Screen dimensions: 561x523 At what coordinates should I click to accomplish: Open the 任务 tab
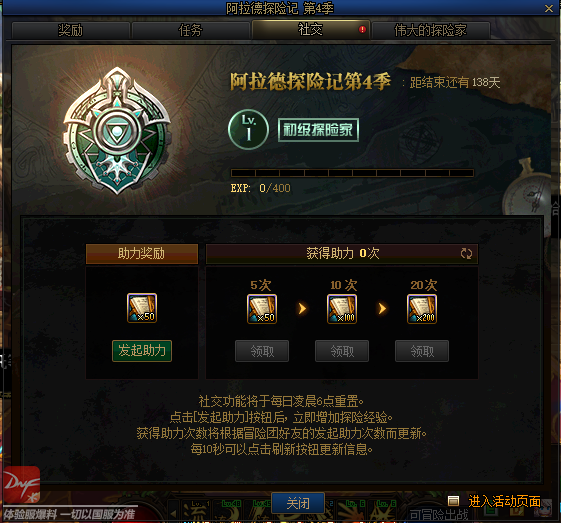[x=190, y=30]
